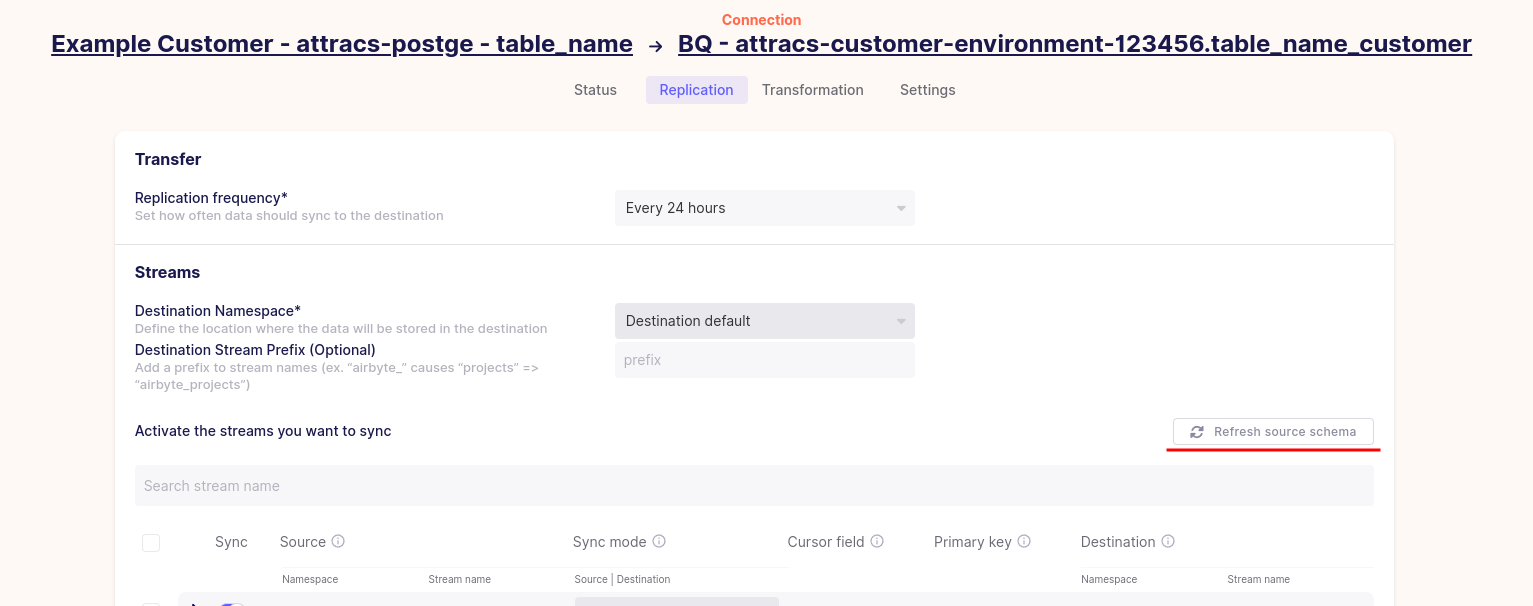Click the Sync column header

[231, 542]
